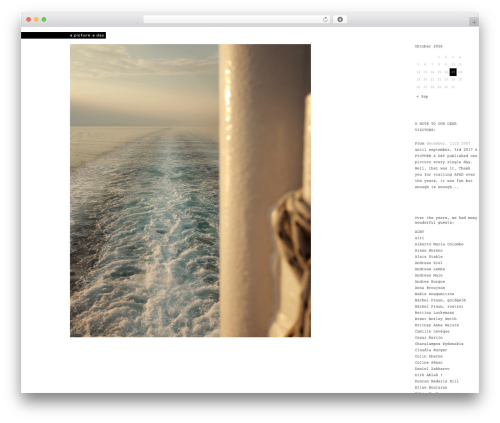This screenshot has width=500, height=423.
Task: Open a new tab with plus button
Action: pyautogui.click(x=474, y=22)
